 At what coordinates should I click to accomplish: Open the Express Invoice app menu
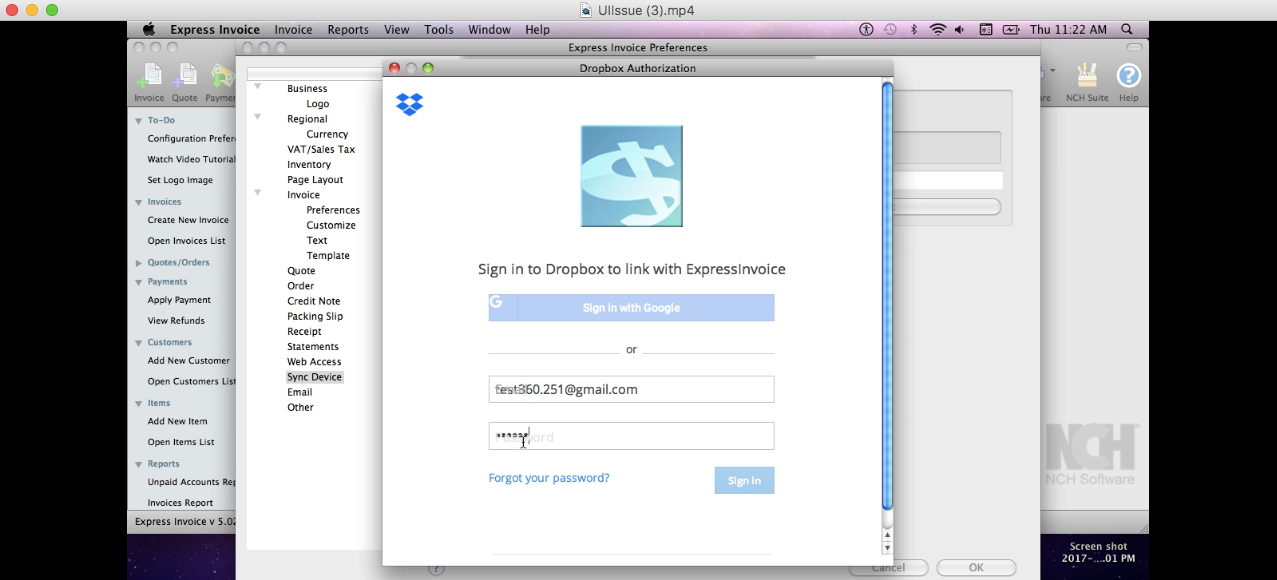(215, 30)
